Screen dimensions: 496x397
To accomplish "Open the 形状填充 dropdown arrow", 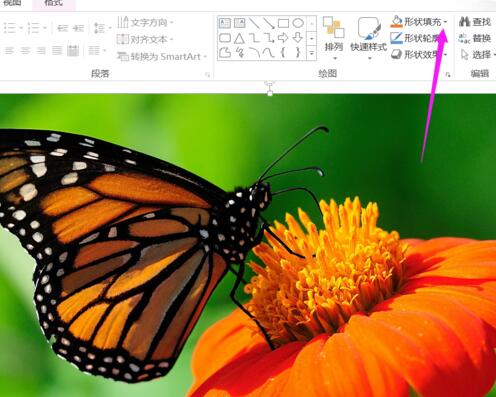I will click(446, 22).
